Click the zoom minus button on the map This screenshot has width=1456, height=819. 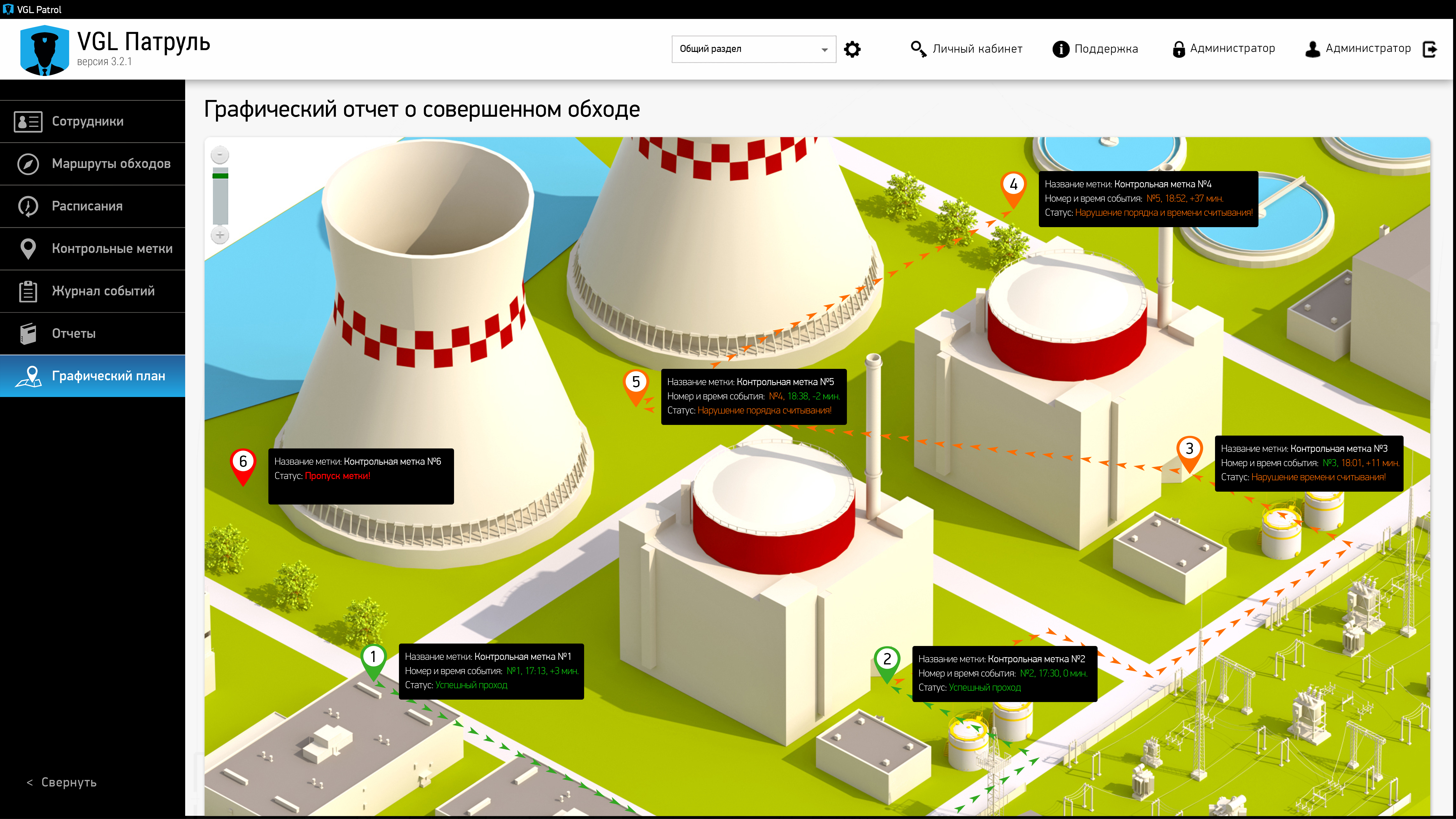coord(220,154)
